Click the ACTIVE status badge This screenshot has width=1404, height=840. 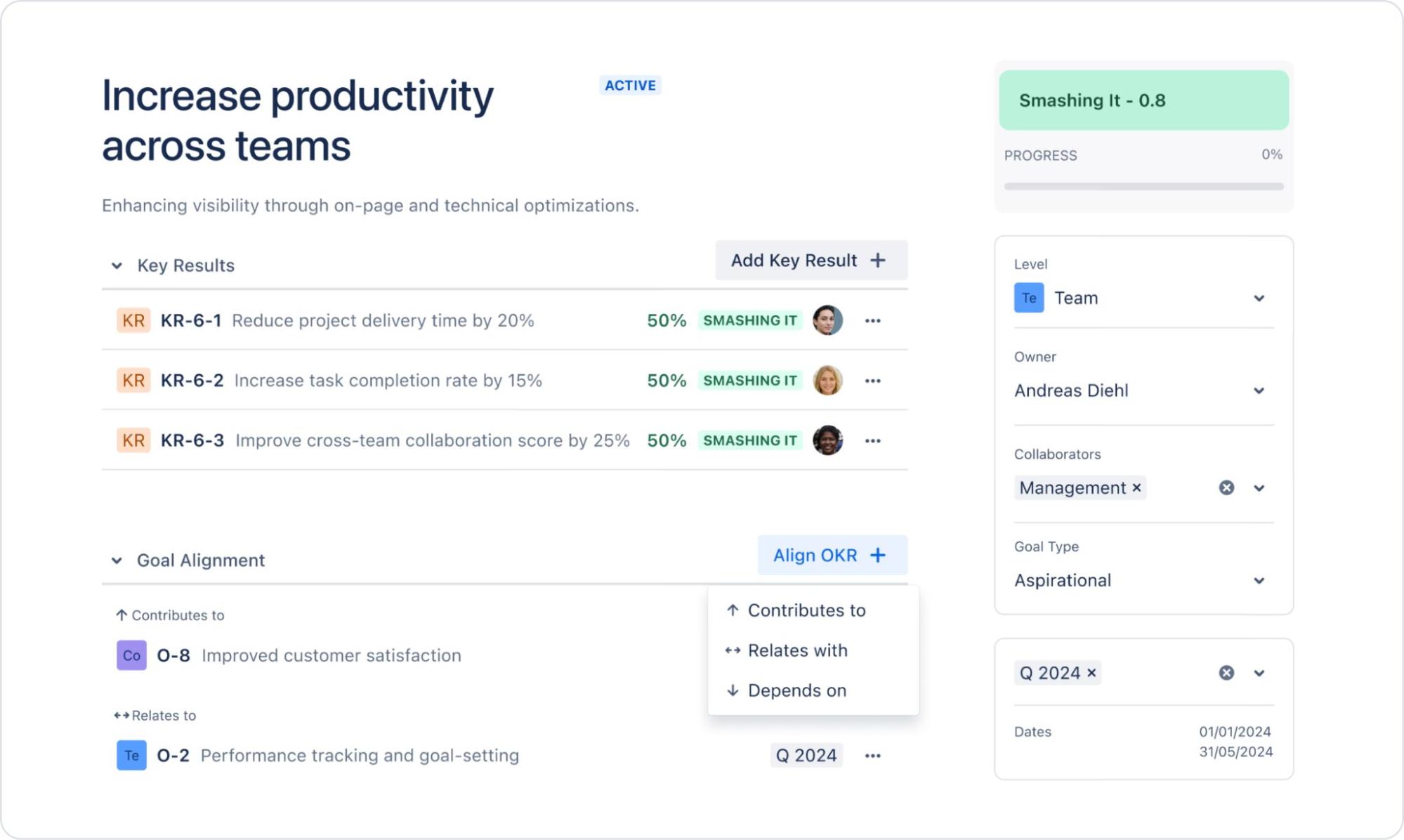point(630,85)
